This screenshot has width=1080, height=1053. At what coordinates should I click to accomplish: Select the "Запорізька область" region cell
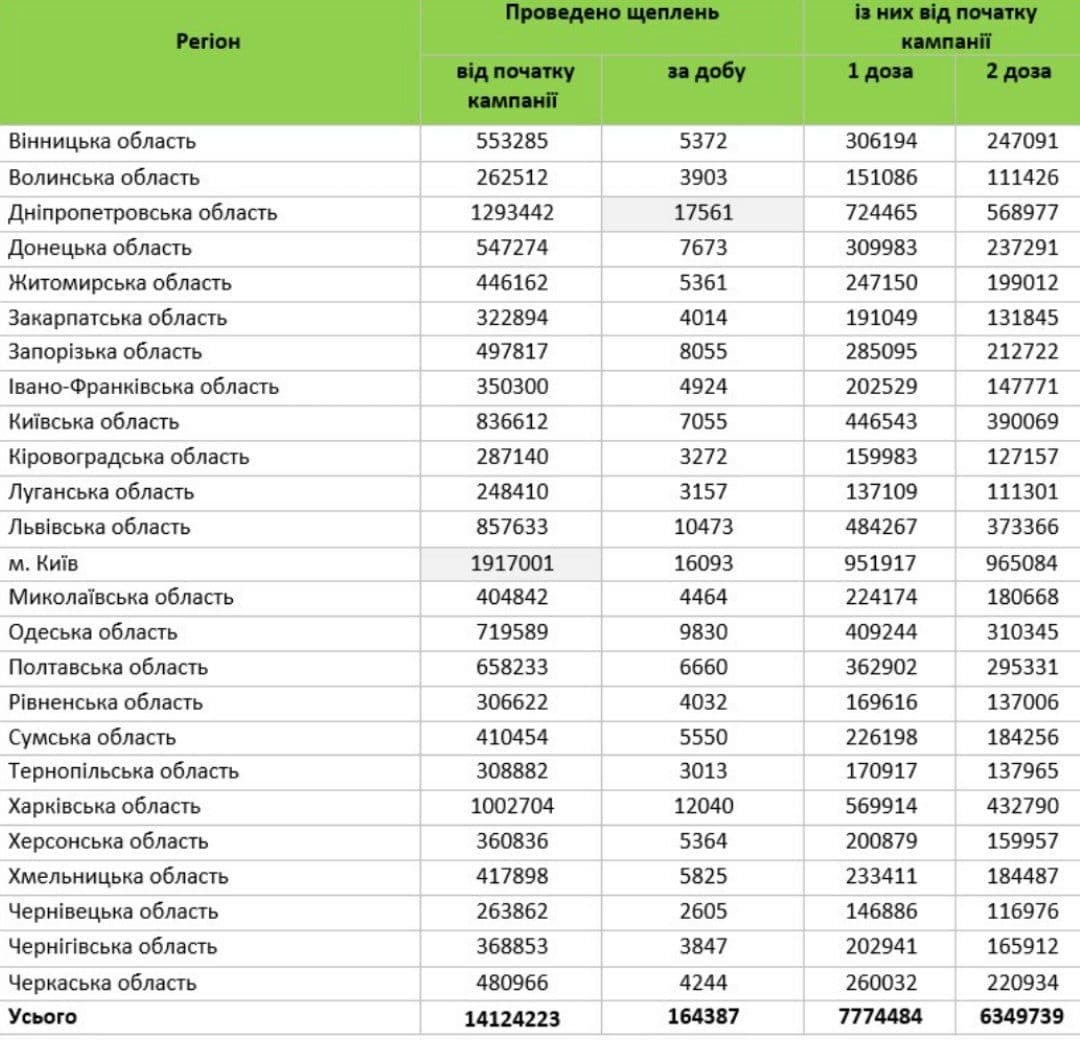click(105, 352)
